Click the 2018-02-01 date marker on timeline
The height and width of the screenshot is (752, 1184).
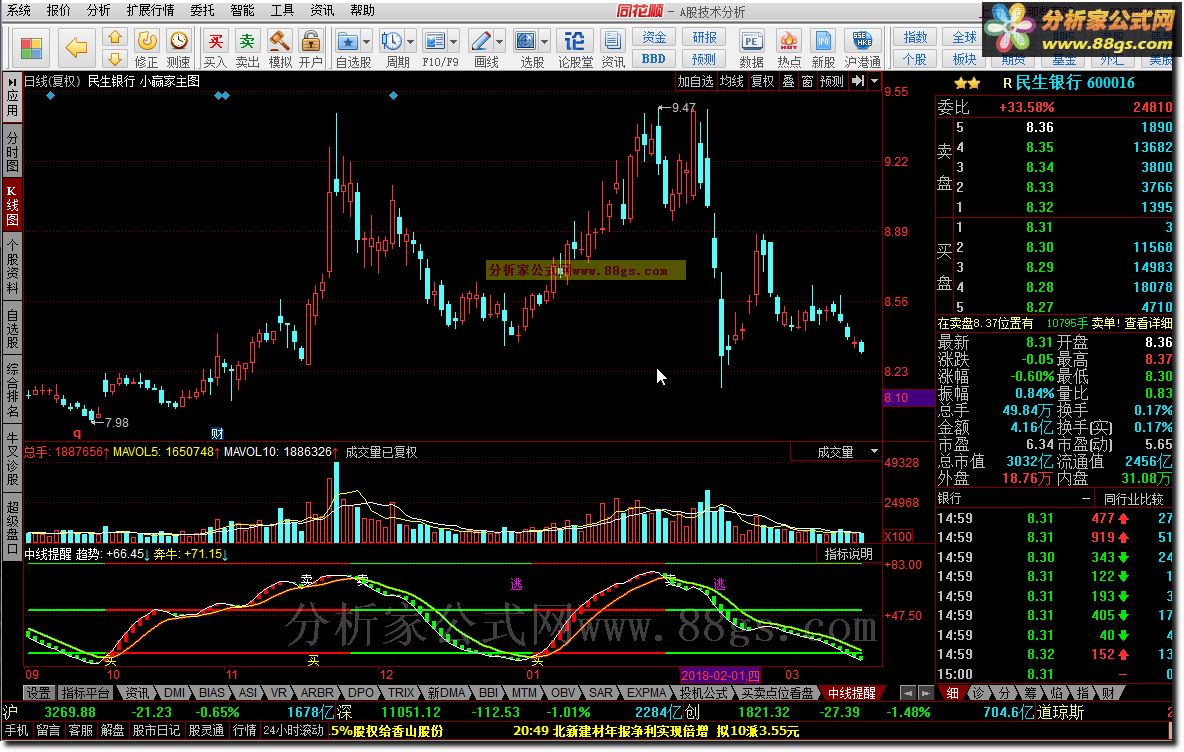720,675
